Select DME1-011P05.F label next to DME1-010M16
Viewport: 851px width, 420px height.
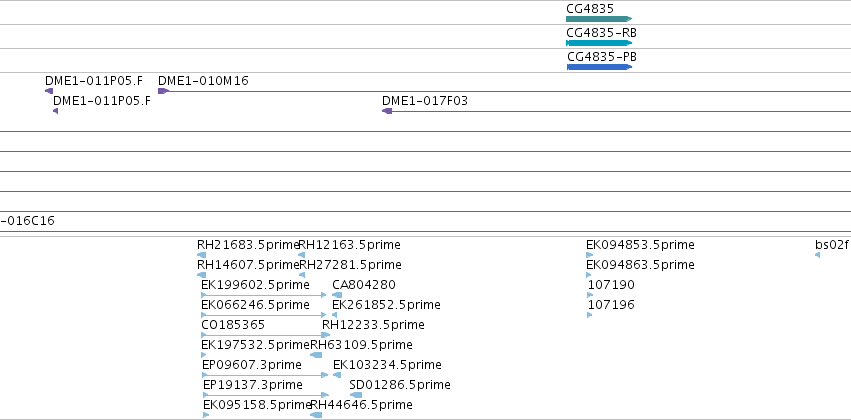93,81
